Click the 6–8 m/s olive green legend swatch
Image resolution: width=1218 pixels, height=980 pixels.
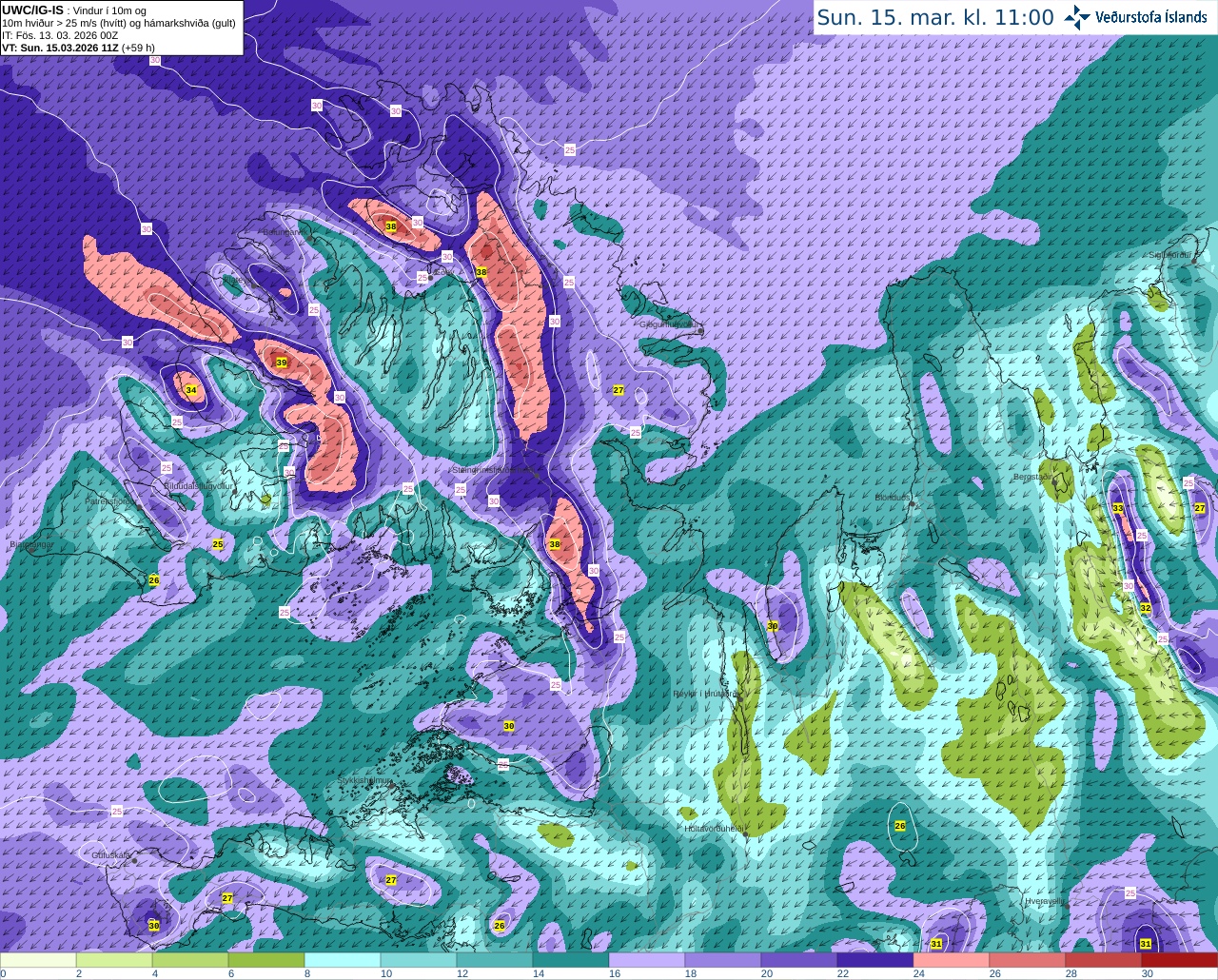pyautogui.click(x=266, y=960)
